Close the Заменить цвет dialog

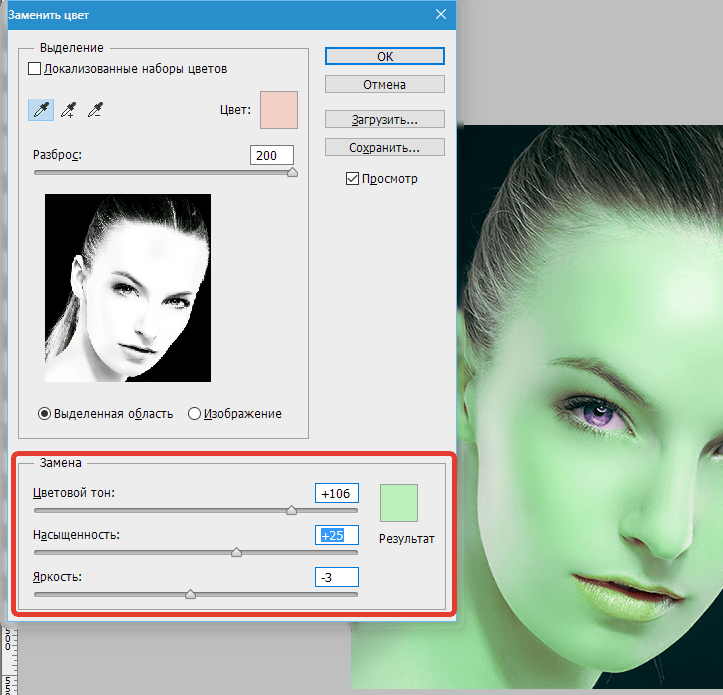click(x=441, y=14)
